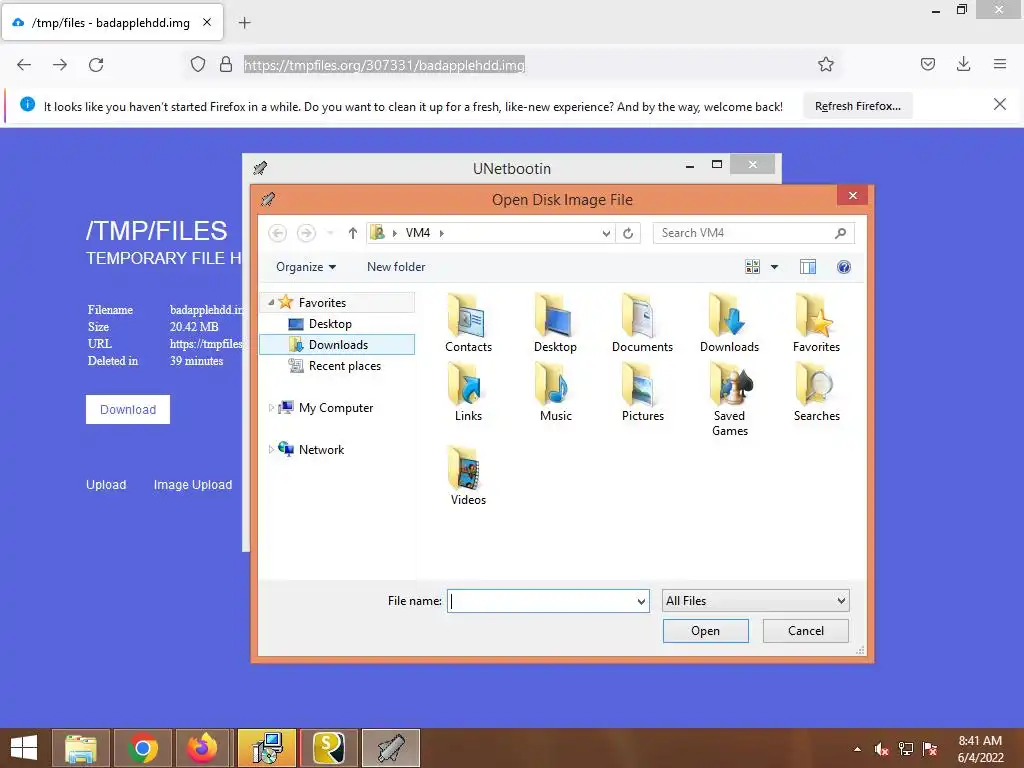
Task: Go forward in the file dialog
Action: point(306,233)
